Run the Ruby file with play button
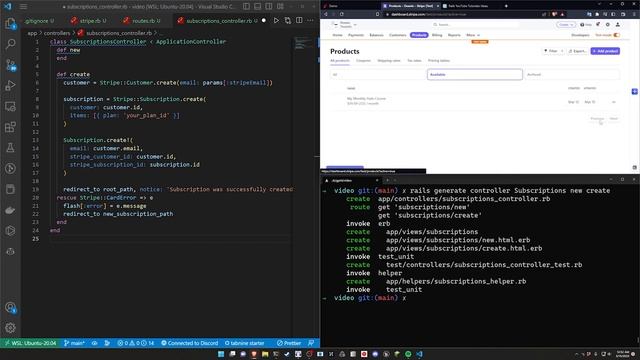This screenshot has width=640, height=360. coord(276,20)
